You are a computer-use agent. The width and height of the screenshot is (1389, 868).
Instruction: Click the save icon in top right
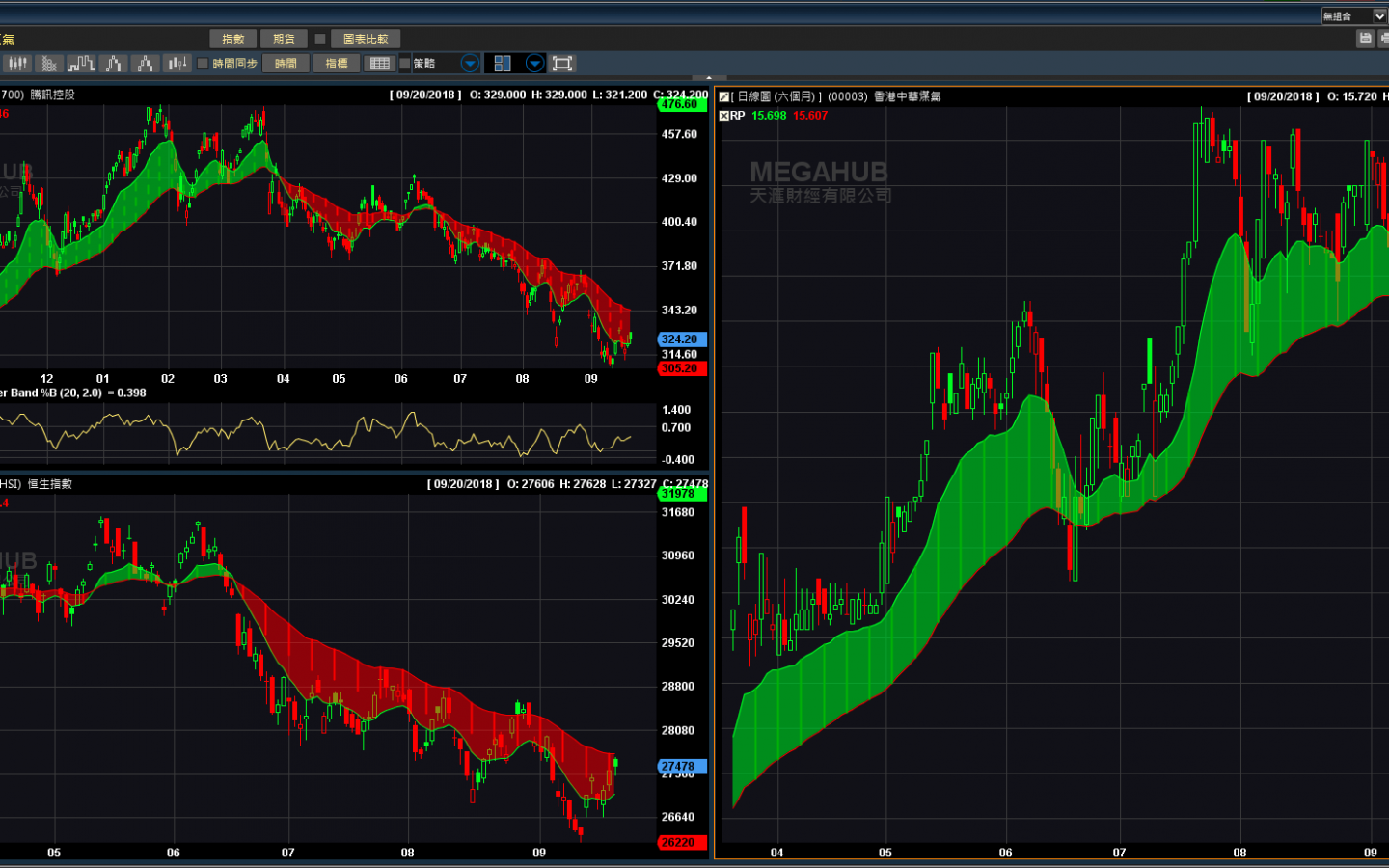tap(1365, 39)
